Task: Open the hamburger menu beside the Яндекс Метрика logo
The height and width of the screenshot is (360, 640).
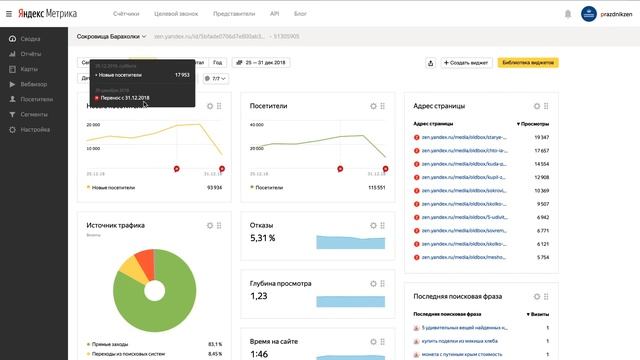Action: (9, 14)
